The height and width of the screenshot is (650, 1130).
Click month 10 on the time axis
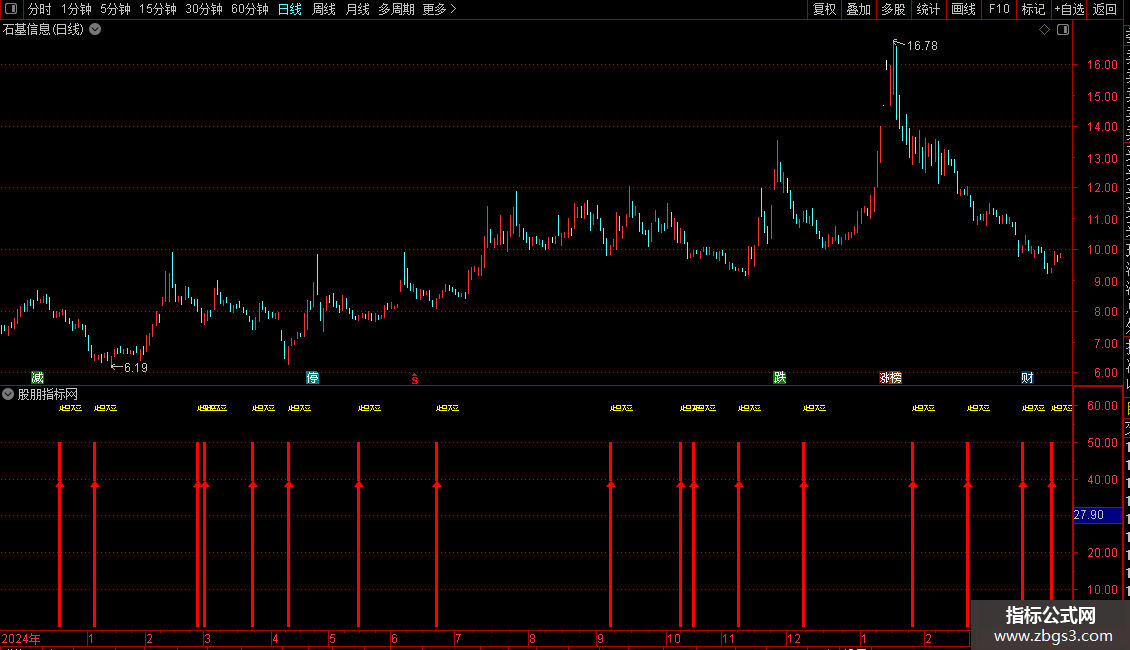[x=674, y=638]
